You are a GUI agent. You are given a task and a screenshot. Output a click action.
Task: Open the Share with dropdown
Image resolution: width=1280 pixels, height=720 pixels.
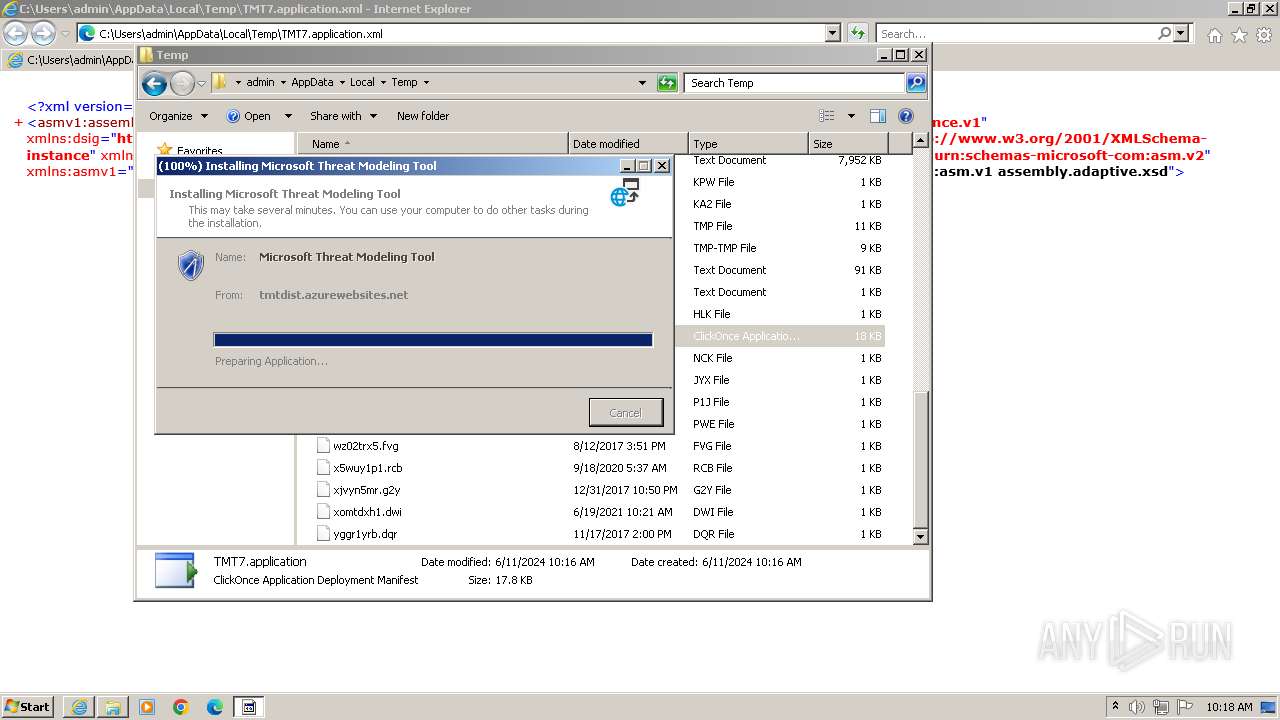click(x=343, y=116)
